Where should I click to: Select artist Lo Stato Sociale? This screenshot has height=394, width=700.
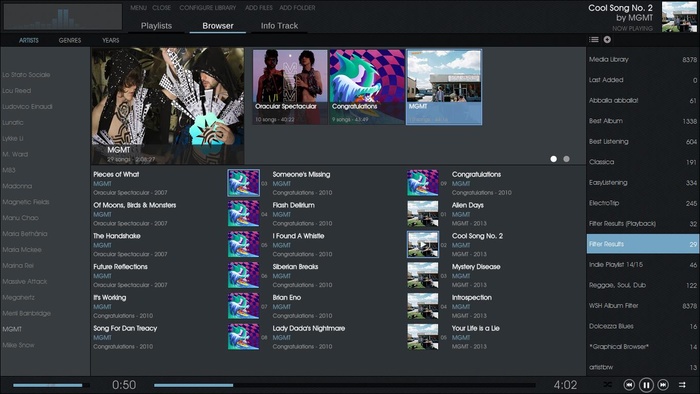coord(26,75)
